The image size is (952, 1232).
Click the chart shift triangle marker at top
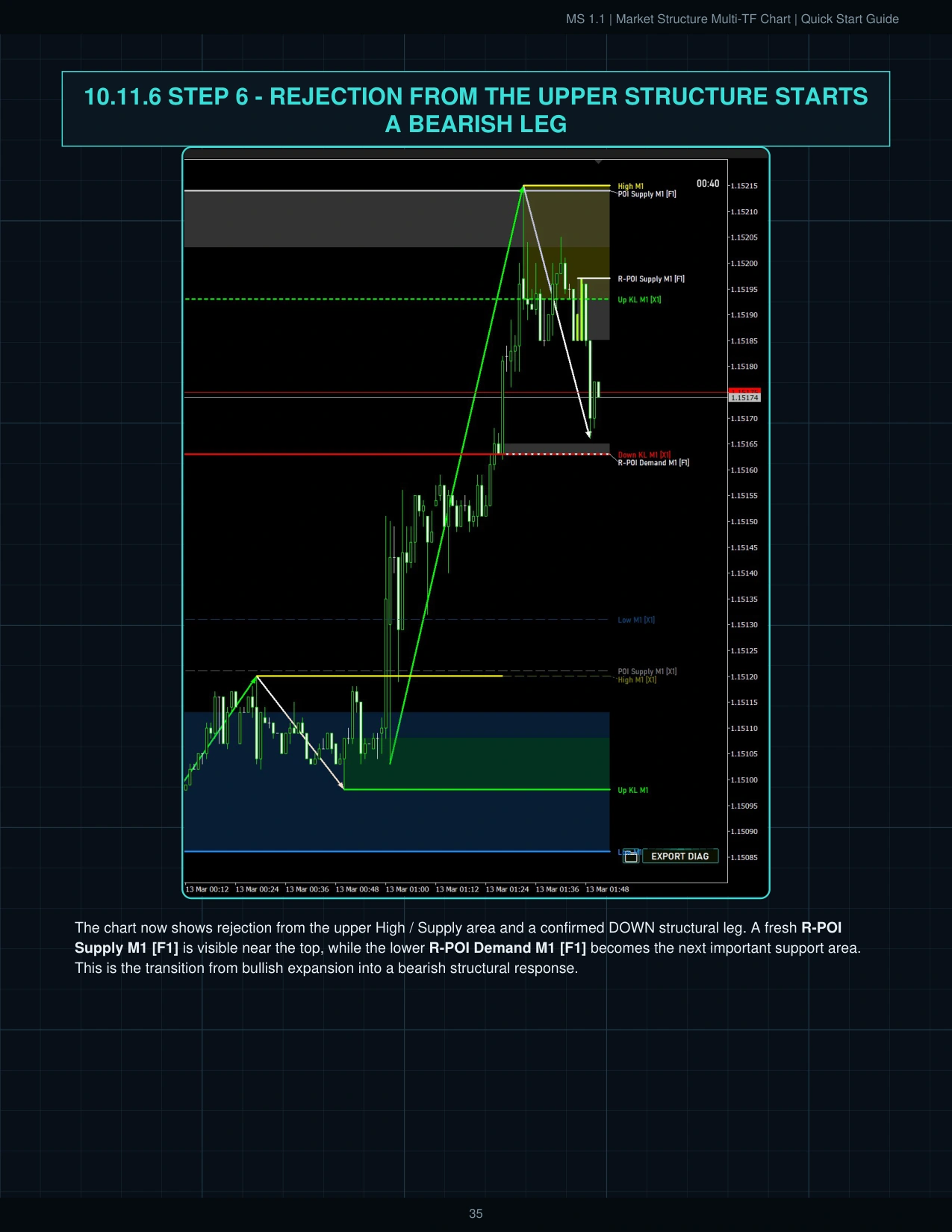(x=598, y=161)
